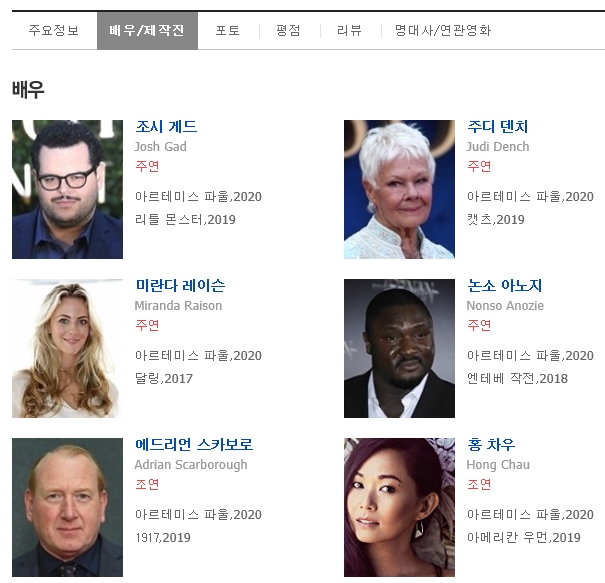605x583 pixels.
Task: Click Judi Dench's profile photo
Action: click(399, 189)
